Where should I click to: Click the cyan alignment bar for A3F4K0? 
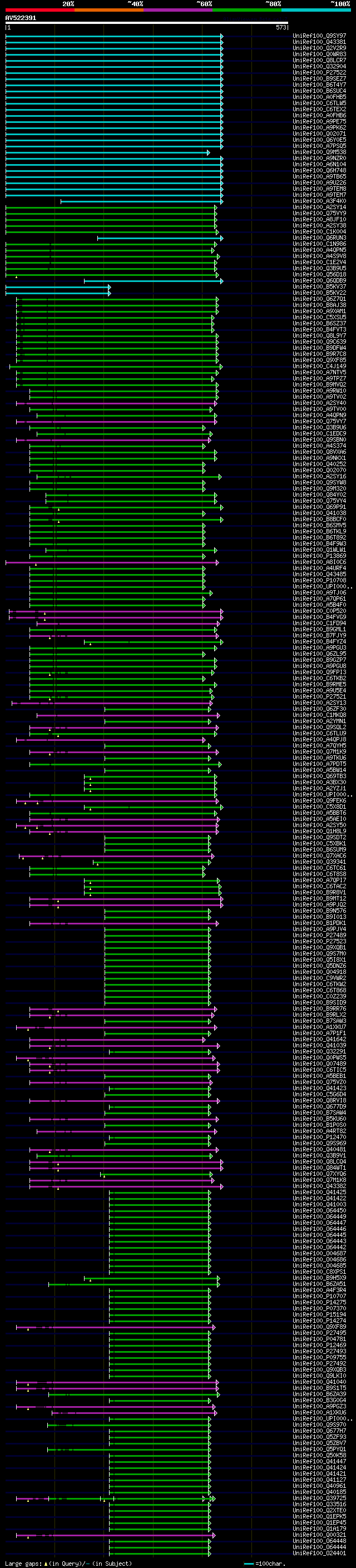tap(142, 201)
